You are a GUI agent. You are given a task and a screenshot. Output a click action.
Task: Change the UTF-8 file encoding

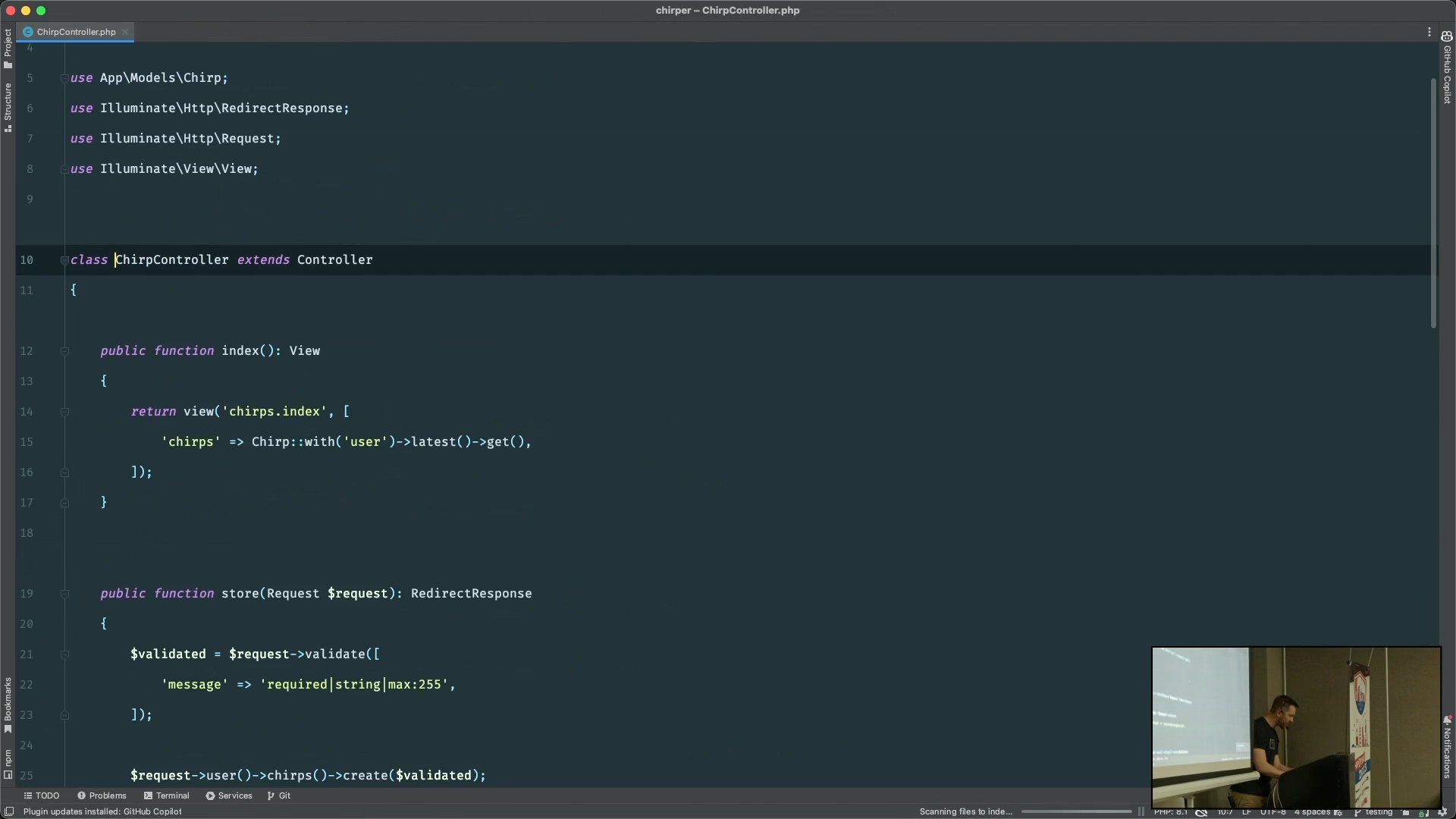click(x=1272, y=811)
